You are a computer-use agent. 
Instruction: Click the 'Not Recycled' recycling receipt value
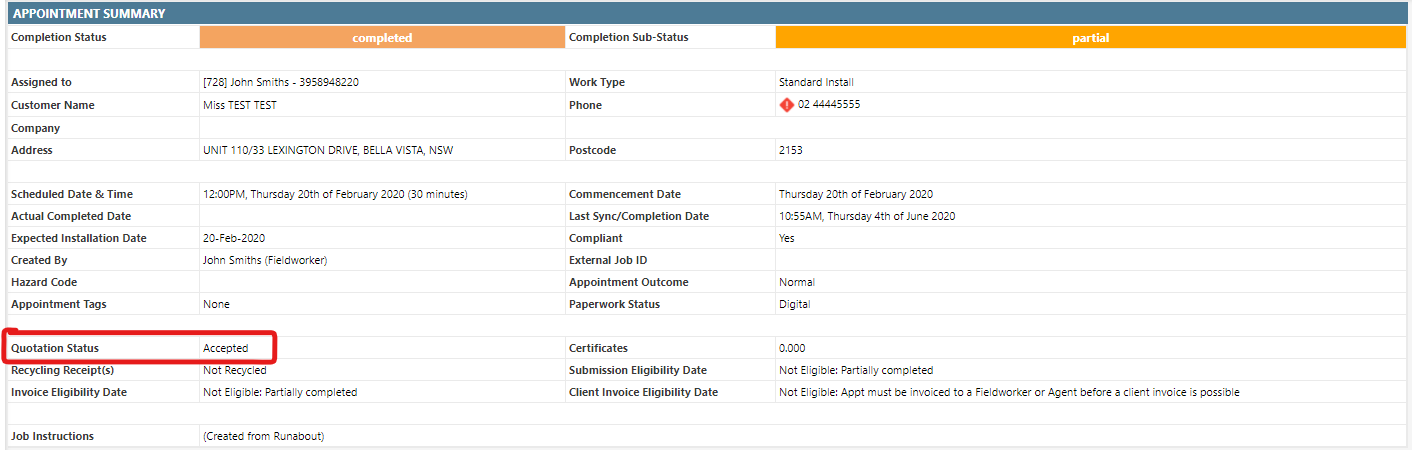pos(234,370)
